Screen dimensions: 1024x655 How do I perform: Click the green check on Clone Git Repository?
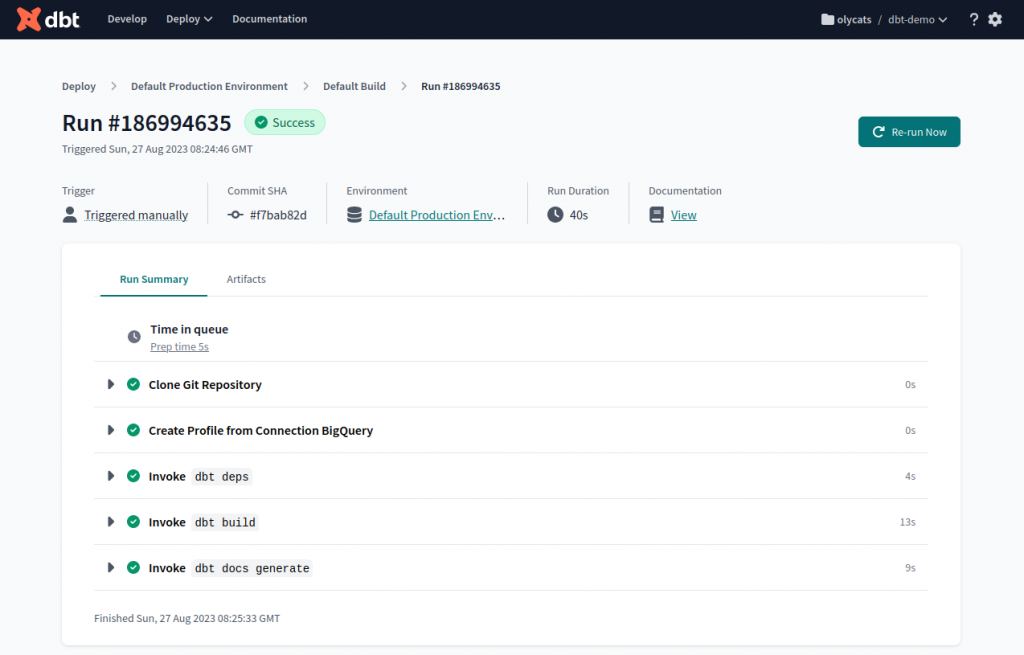click(133, 384)
